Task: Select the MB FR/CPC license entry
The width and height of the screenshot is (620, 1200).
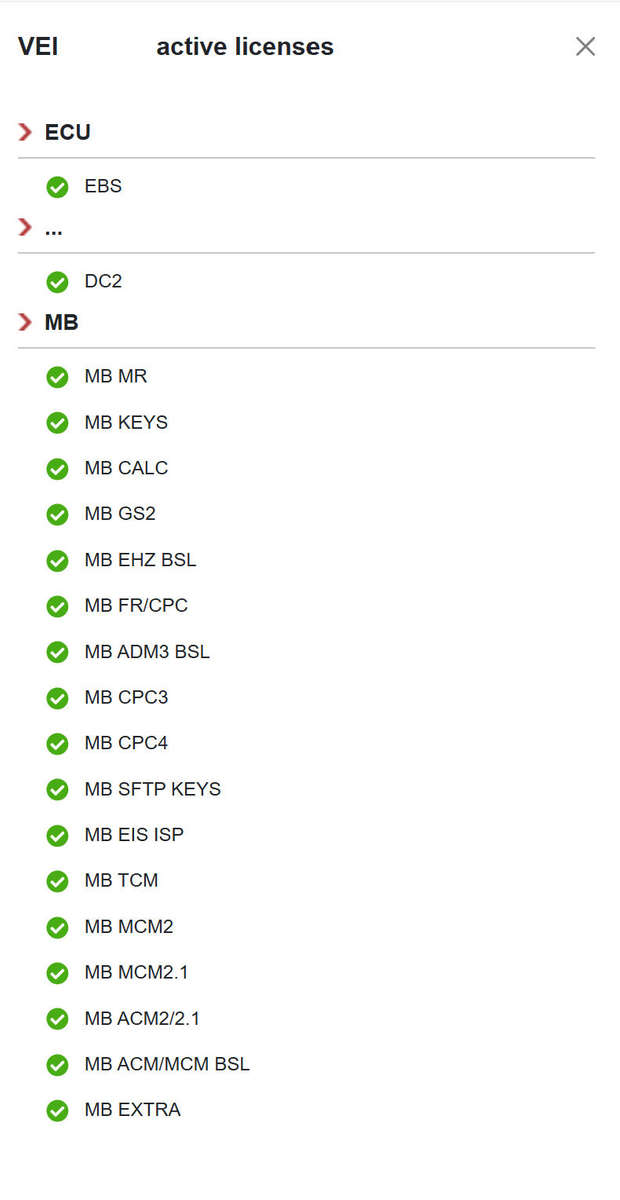Action: coord(136,606)
